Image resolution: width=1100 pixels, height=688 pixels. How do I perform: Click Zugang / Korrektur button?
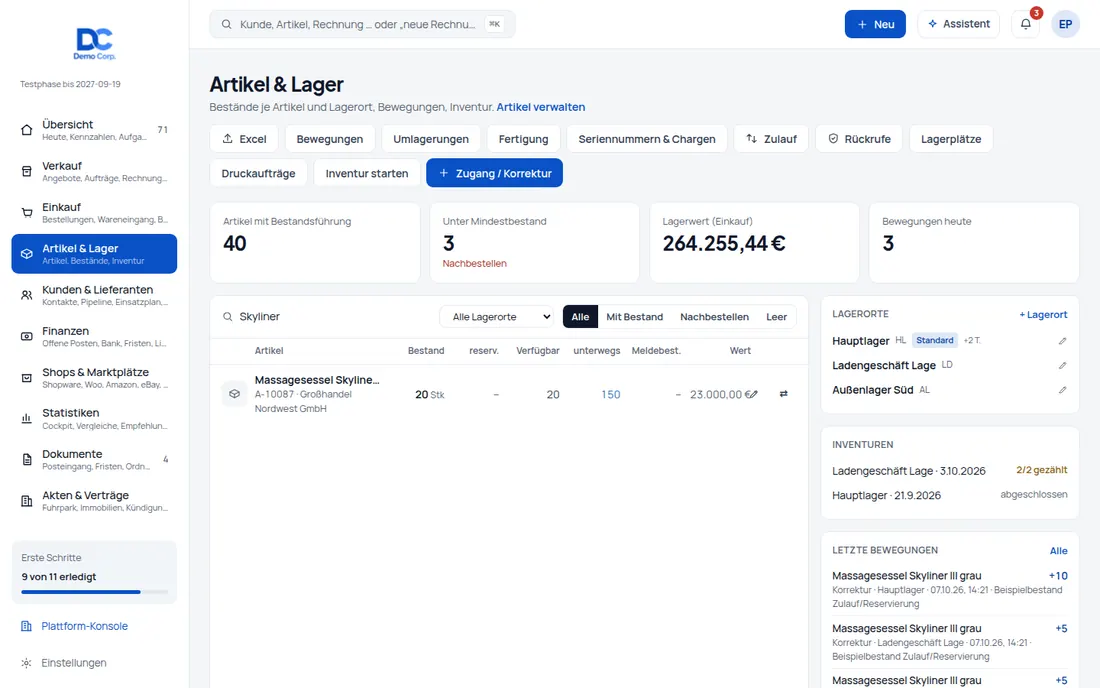point(495,173)
